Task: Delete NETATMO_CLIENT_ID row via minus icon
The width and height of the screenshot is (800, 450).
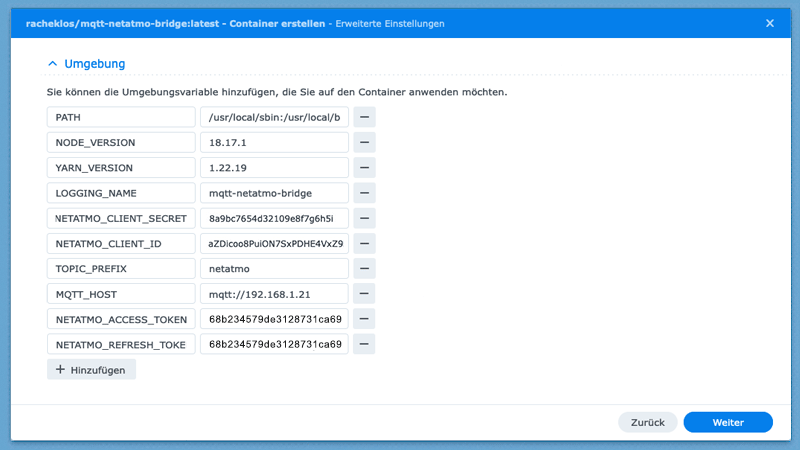Action: [364, 243]
